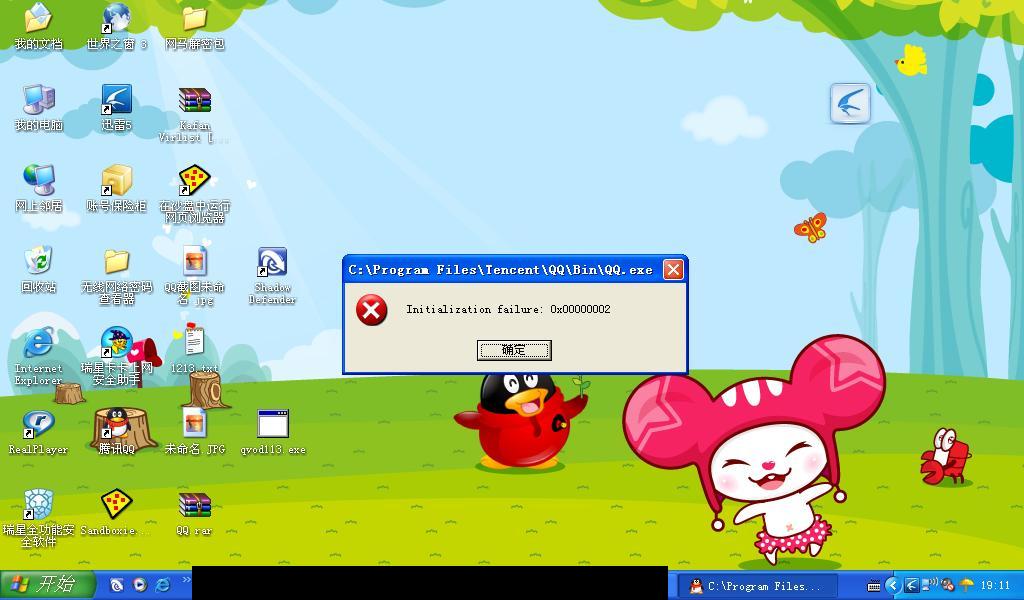Select the 瑞星卡卡上网安全助手 shortcut
This screenshot has width=1024, height=600.
[117, 356]
